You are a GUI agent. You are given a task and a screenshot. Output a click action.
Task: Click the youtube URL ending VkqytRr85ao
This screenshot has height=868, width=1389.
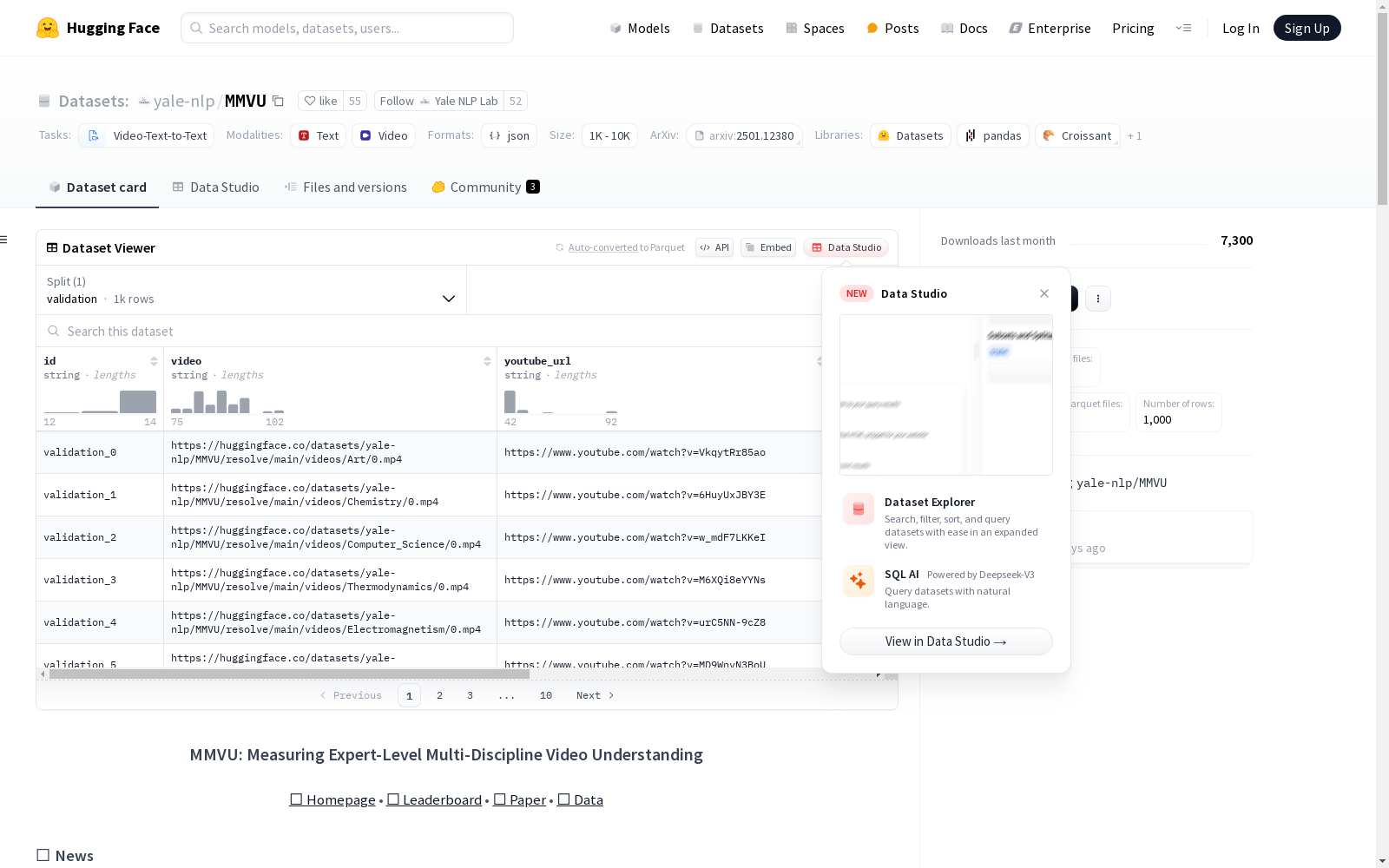click(x=635, y=452)
